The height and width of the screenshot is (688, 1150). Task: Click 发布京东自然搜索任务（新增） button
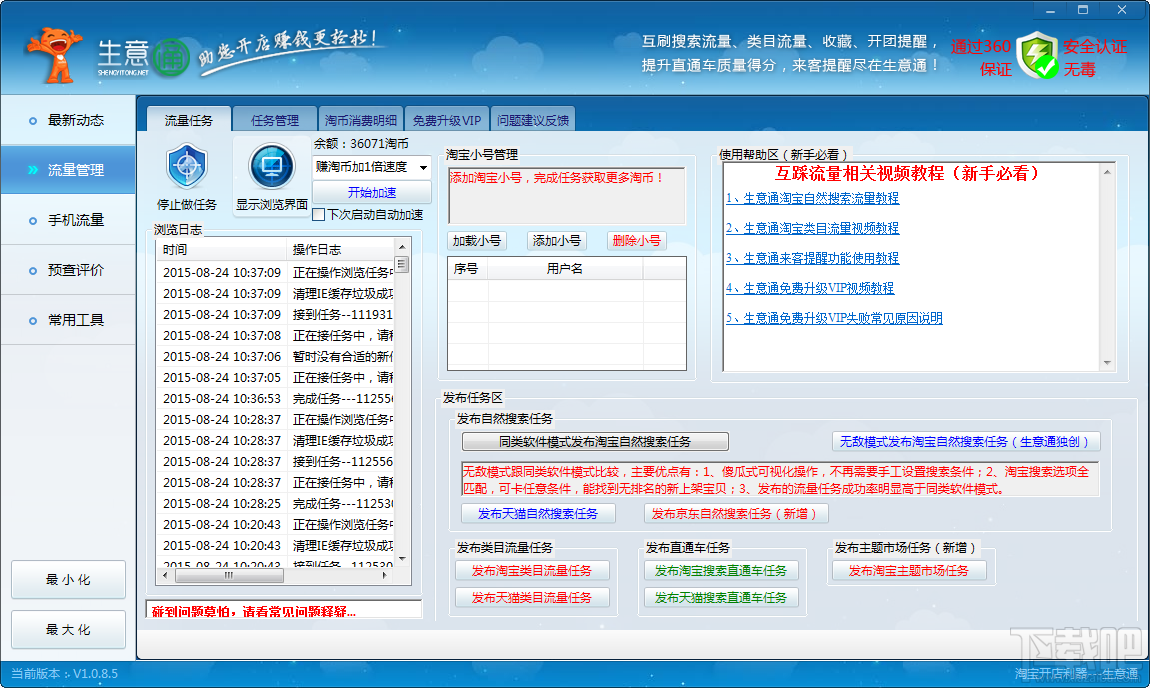736,513
